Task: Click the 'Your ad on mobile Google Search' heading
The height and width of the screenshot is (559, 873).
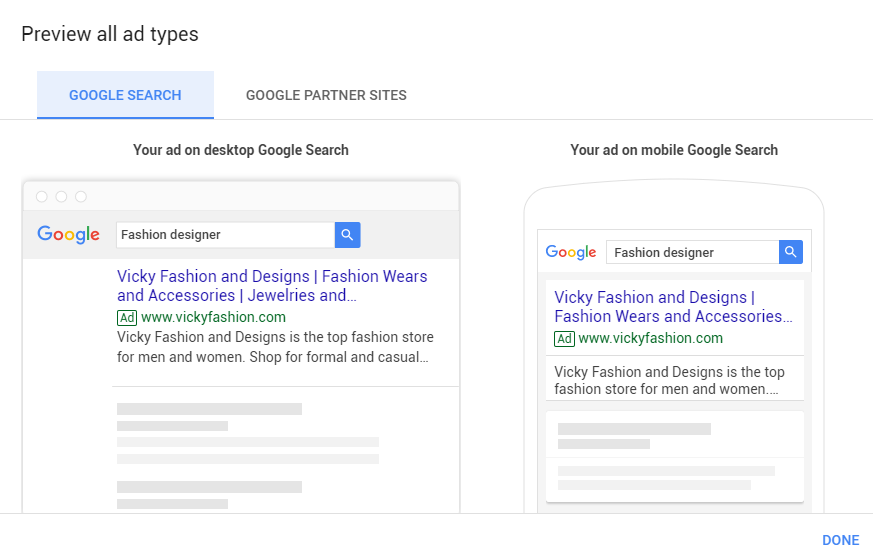Action: tap(674, 150)
